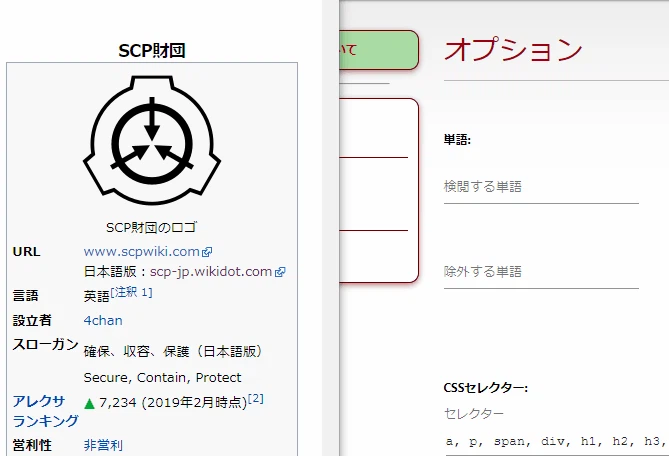Click the CSSセレクター: label
This screenshot has width=669, height=456.
coord(486,388)
